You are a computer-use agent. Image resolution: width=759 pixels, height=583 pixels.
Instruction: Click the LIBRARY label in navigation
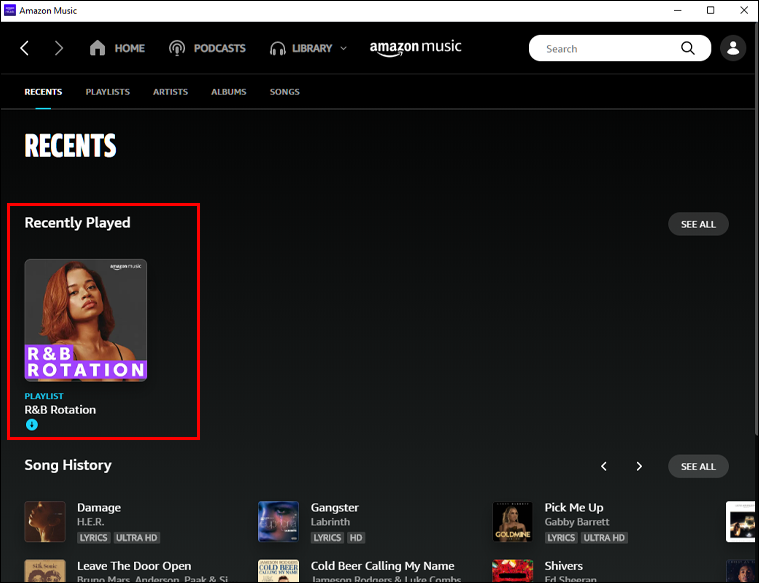[312, 48]
